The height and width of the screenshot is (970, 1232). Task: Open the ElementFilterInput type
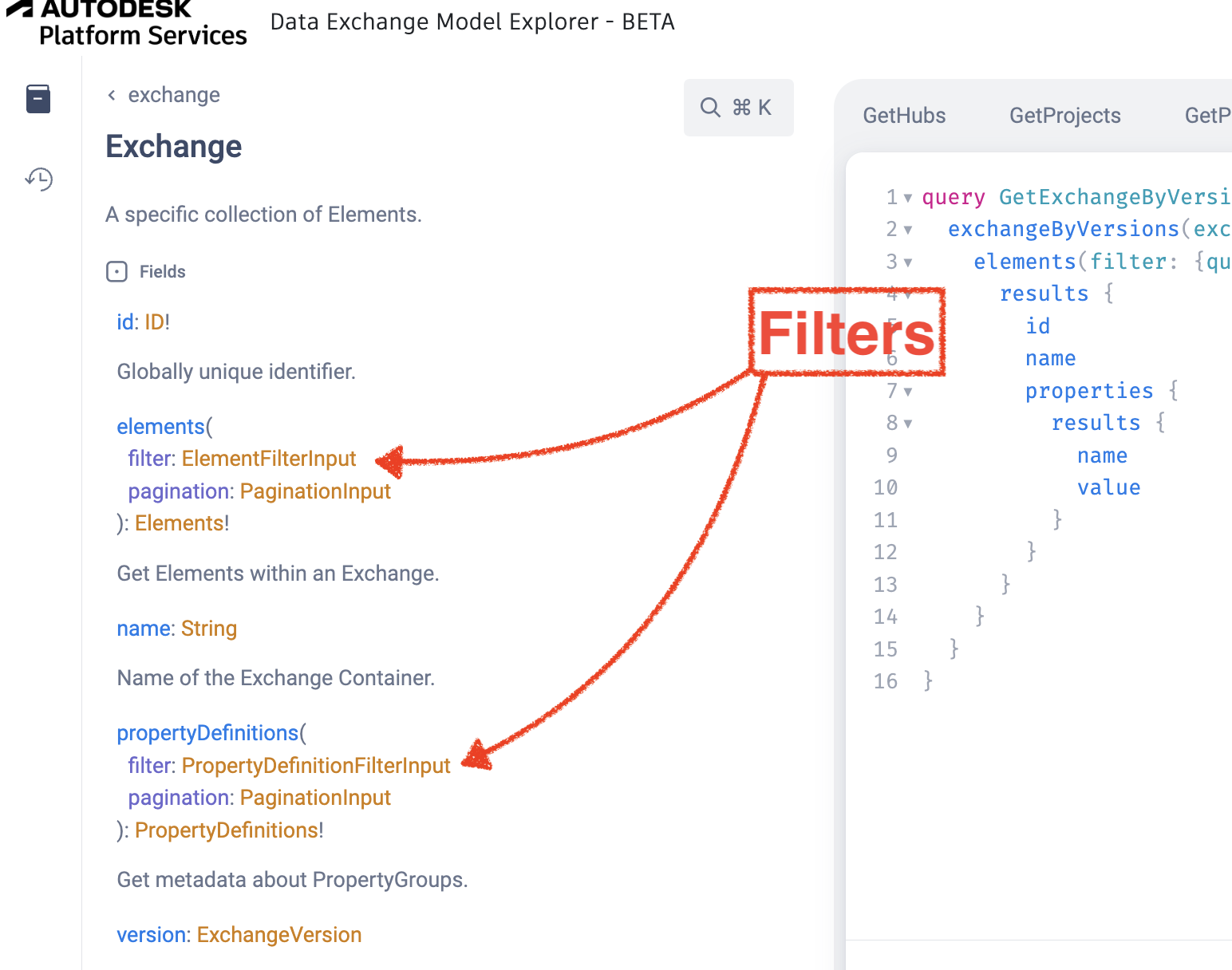point(269,459)
